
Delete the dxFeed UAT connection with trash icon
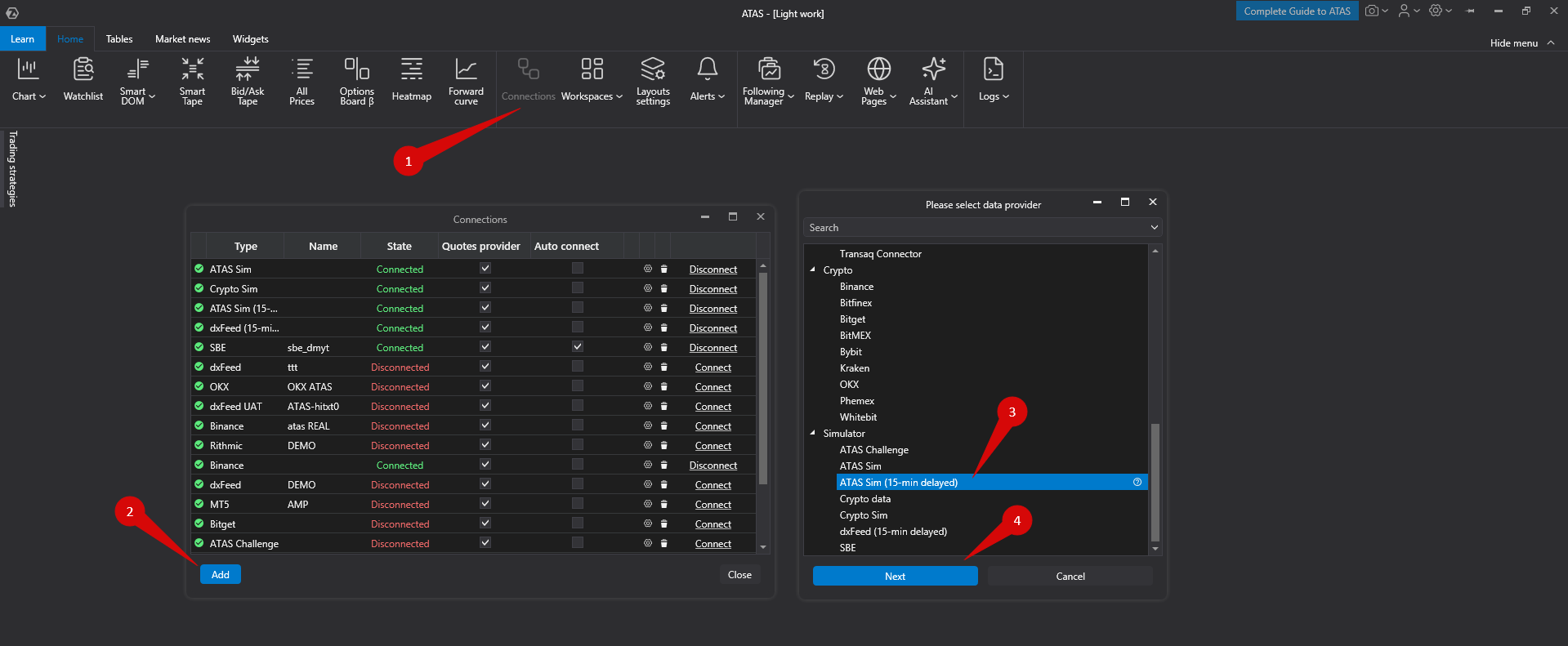pyautogui.click(x=664, y=406)
